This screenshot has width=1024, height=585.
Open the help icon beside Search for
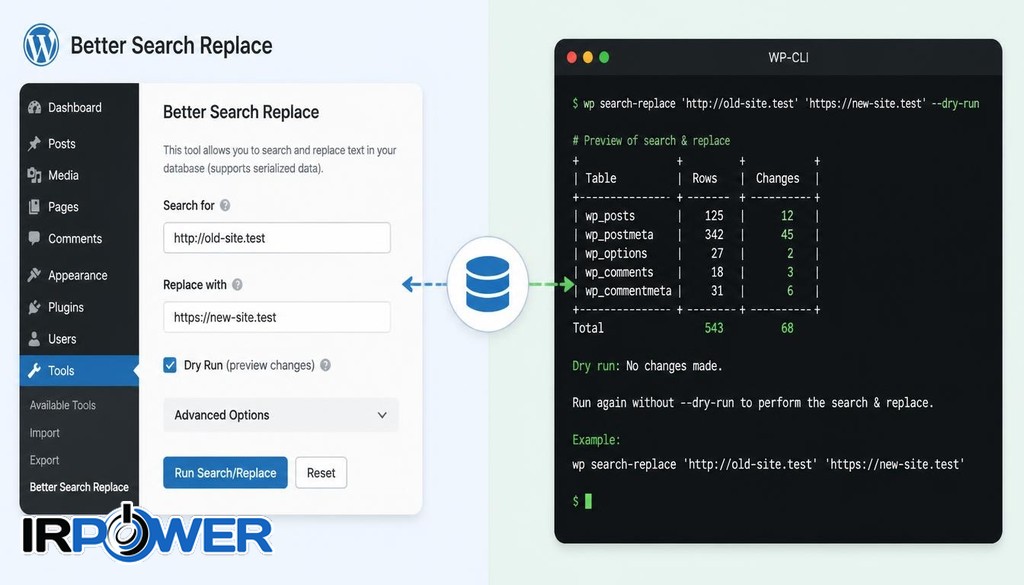point(225,205)
